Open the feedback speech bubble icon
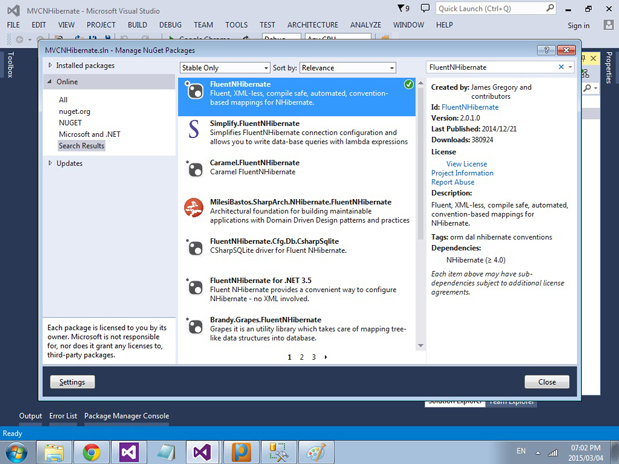619x464 pixels. pyautogui.click(x=425, y=8)
